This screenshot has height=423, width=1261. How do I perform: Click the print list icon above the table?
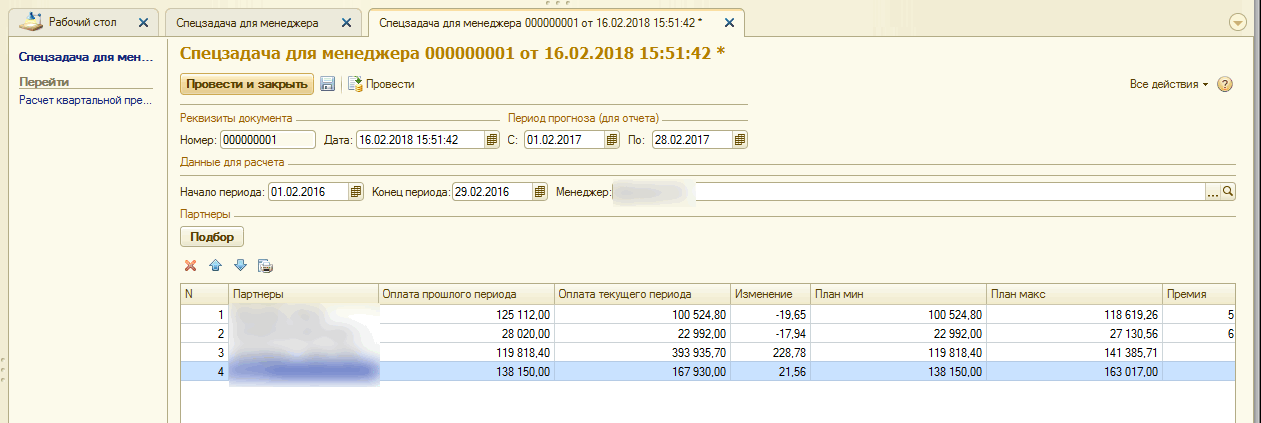tap(265, 266)
